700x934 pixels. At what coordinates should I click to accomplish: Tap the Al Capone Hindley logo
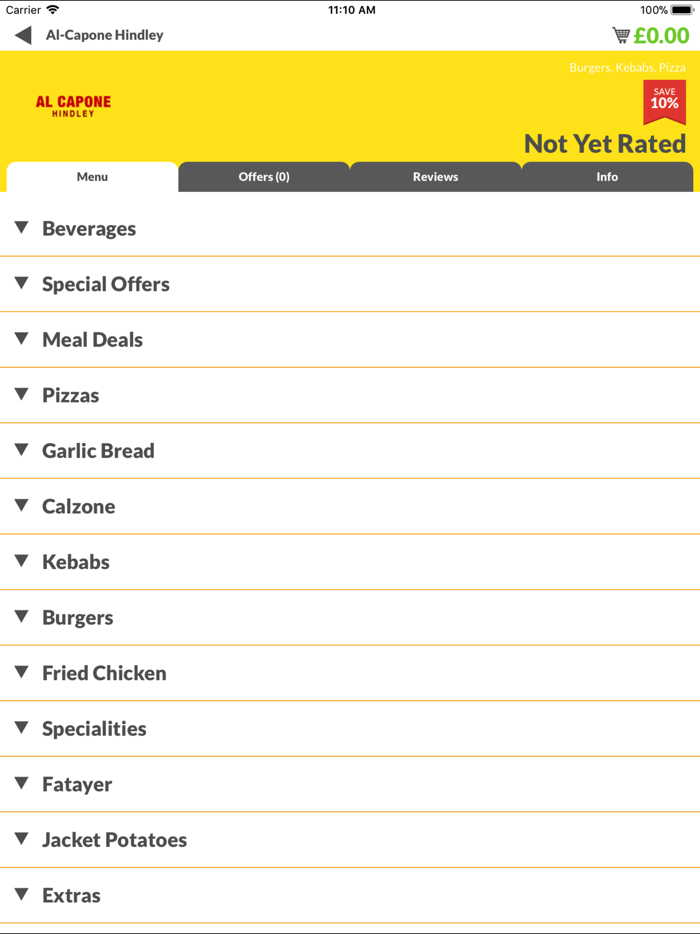[73, 106]
